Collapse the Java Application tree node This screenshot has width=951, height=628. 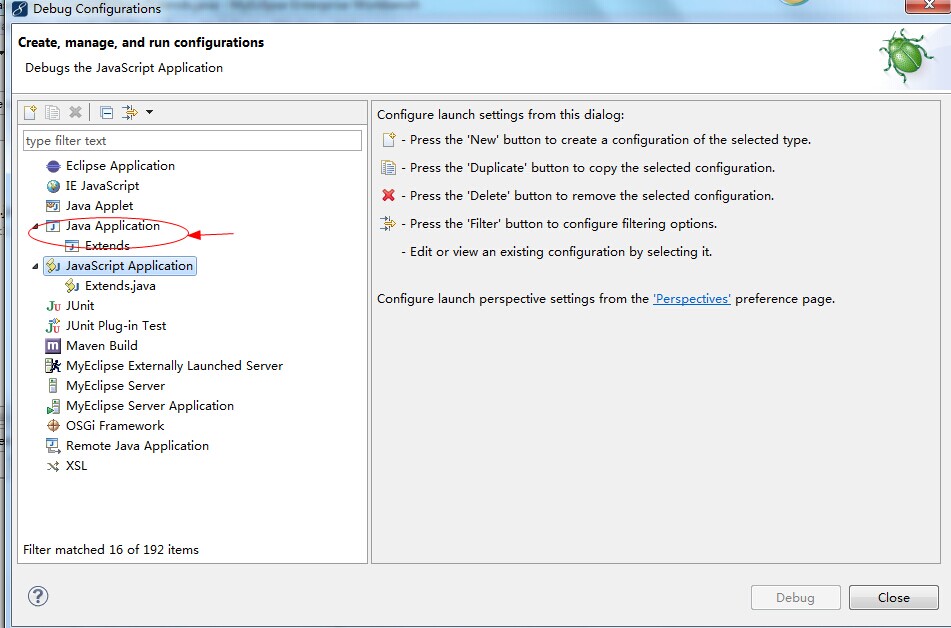[36, 226]
